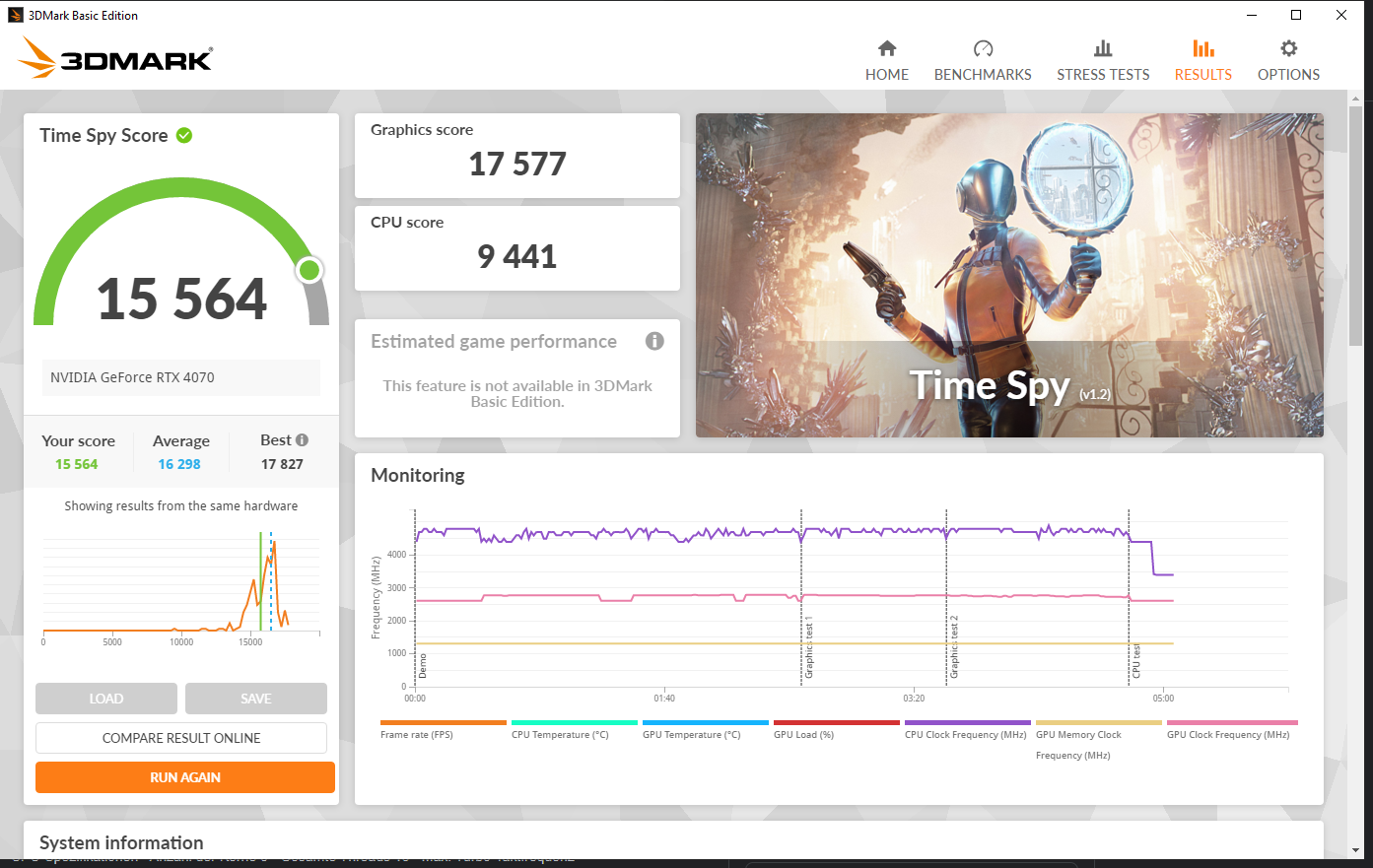Viewport: 1373px width, 868px height.
Task: Click the Average score 16 298
Action: (x=179, y=464)
